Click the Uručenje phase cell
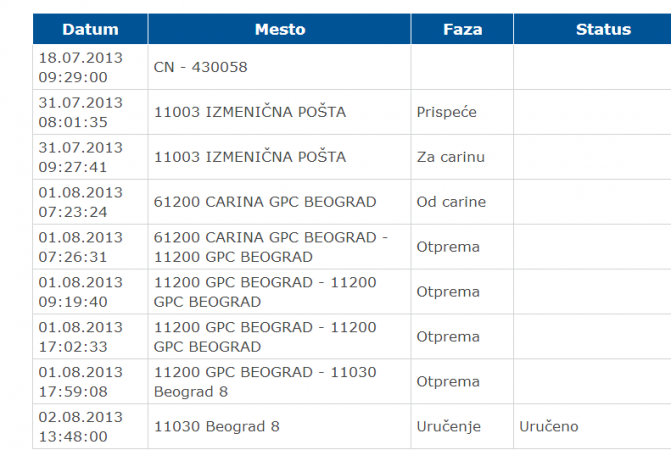Screen dimensions: 671x450 pos(462,426)
